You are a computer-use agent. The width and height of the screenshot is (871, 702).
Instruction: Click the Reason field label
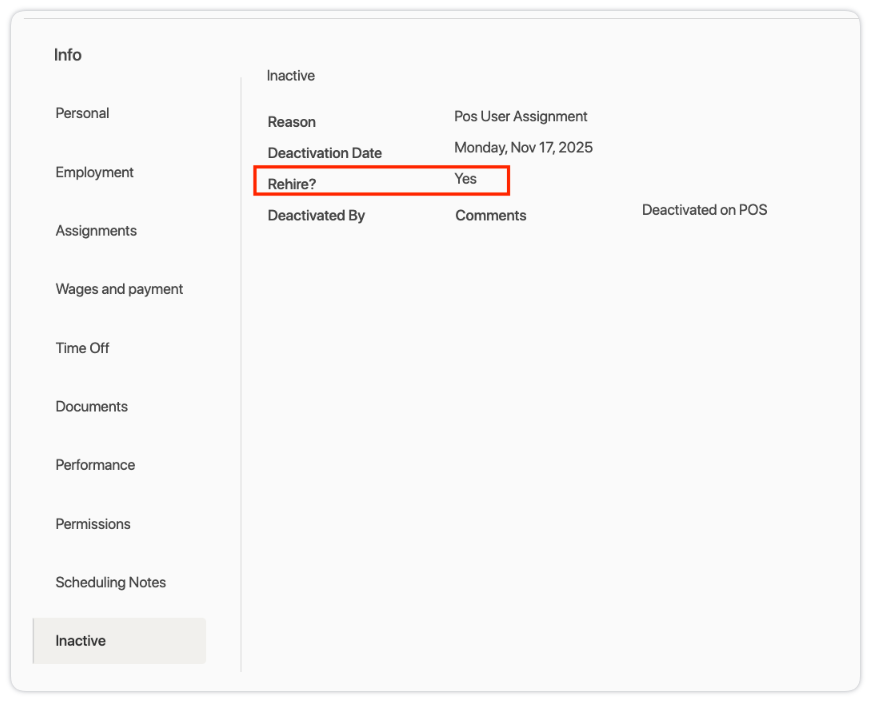[x=292, y=122]
